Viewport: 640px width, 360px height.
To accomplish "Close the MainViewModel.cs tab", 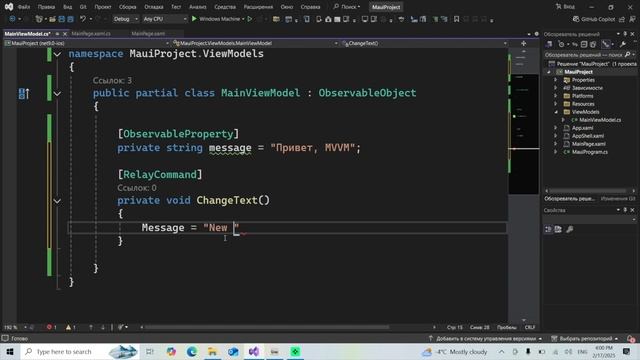I will pos(65,34).
